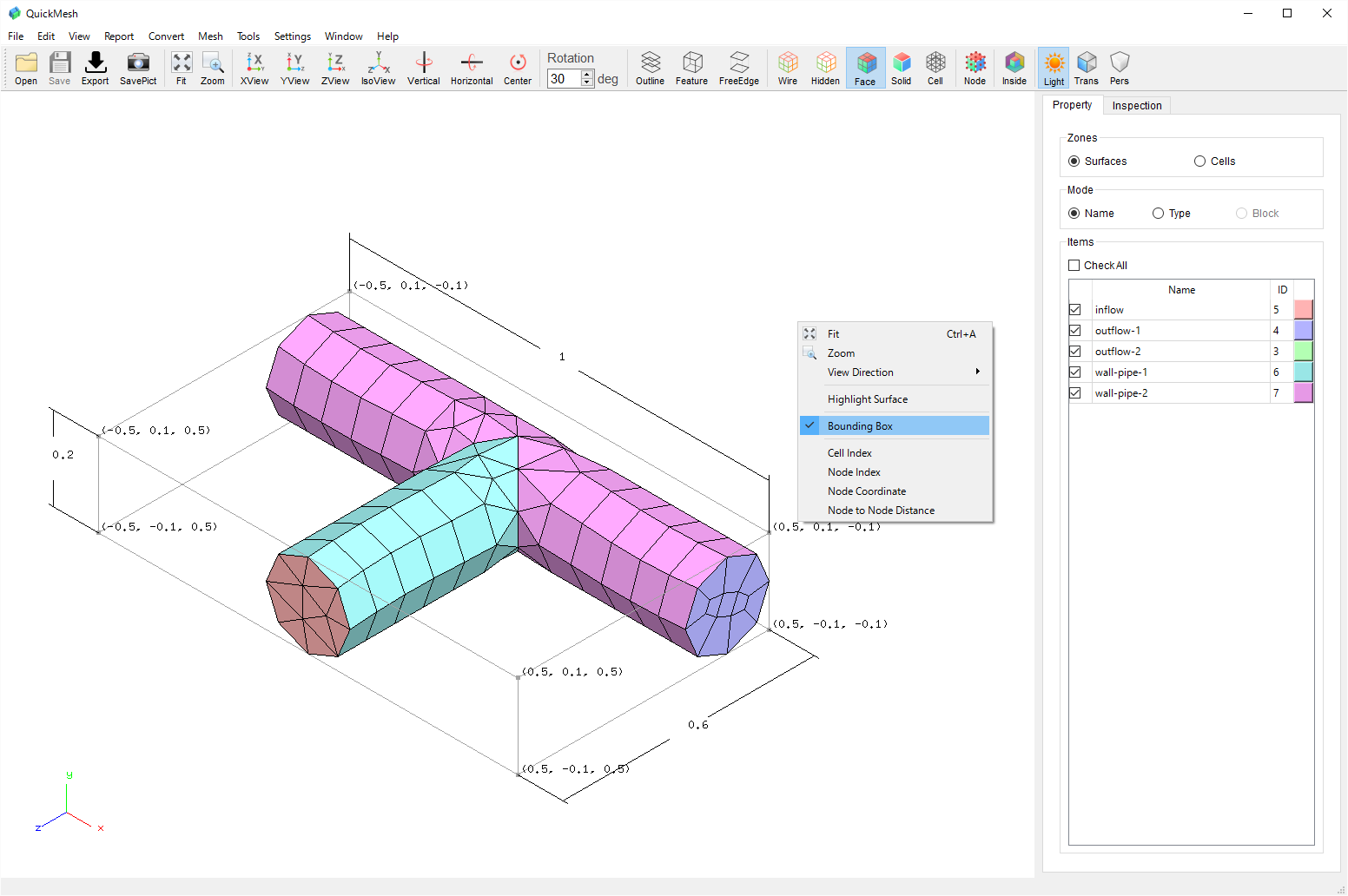The height and width of the screenshot is (896, 1348).
Task: Uncheck the outflow-1 item checkbox
Action: pos(1075,331)
